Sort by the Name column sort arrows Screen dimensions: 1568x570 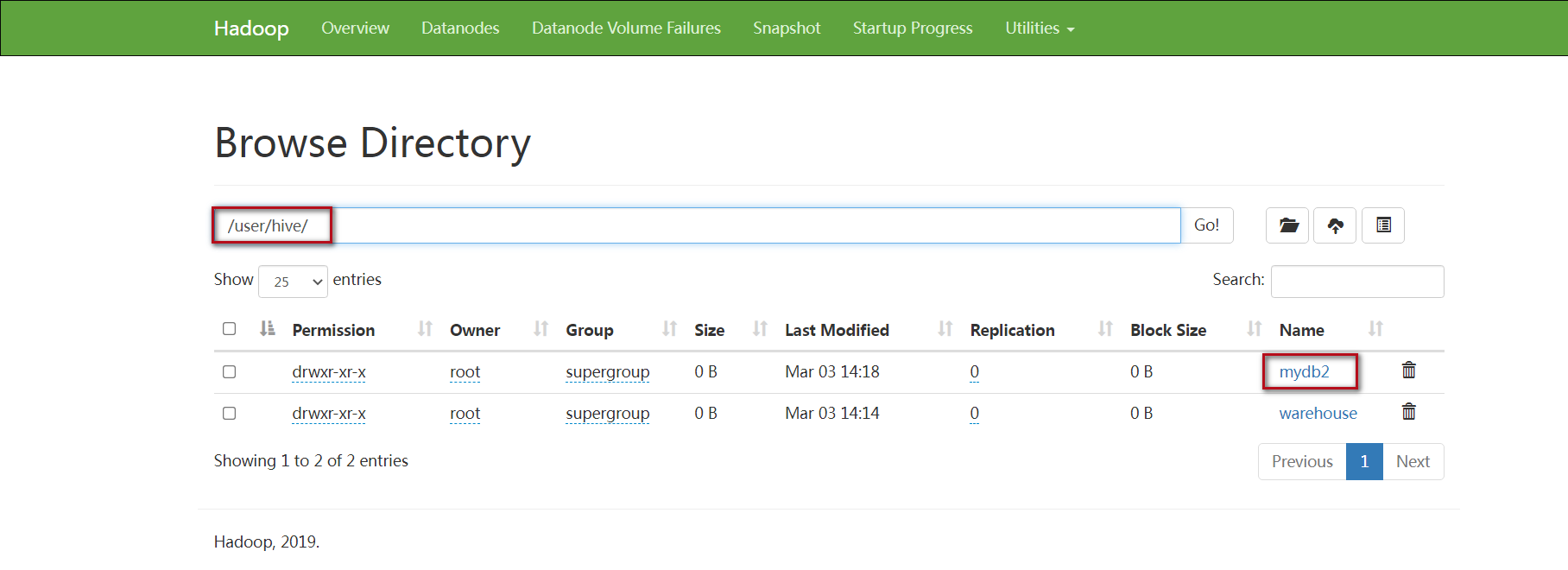[1375, 329]
